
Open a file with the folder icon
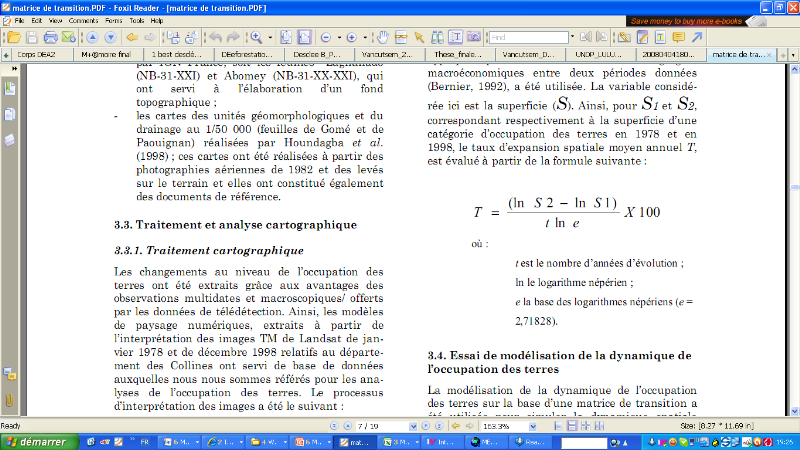pos(14,37)
